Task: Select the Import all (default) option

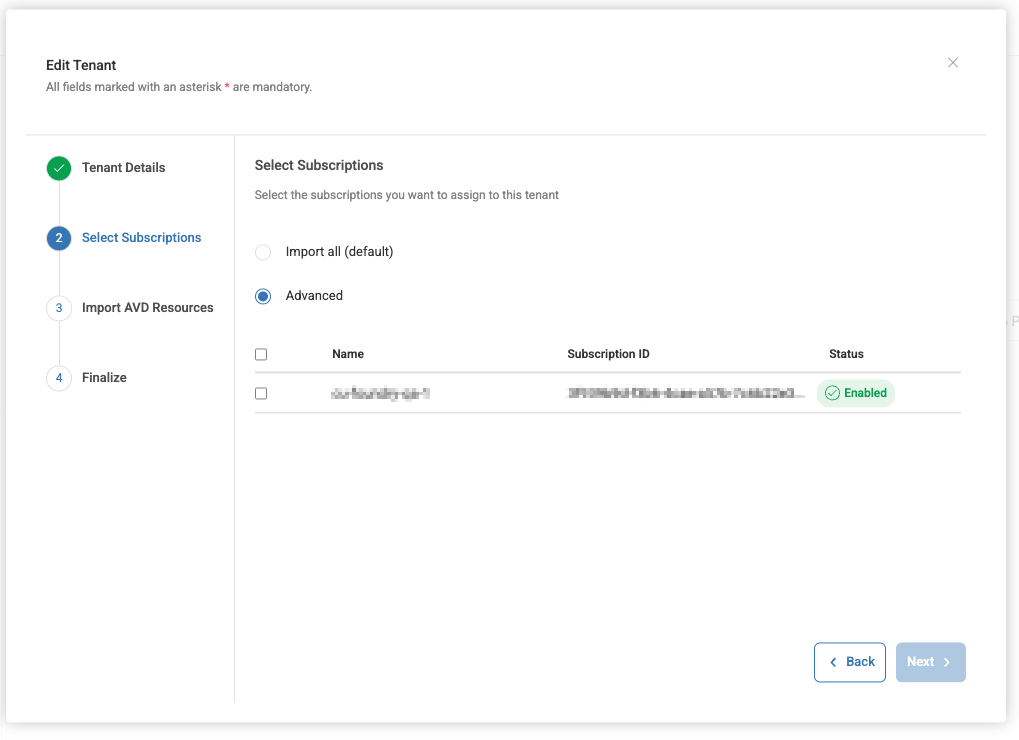Action: coord(262,252)
